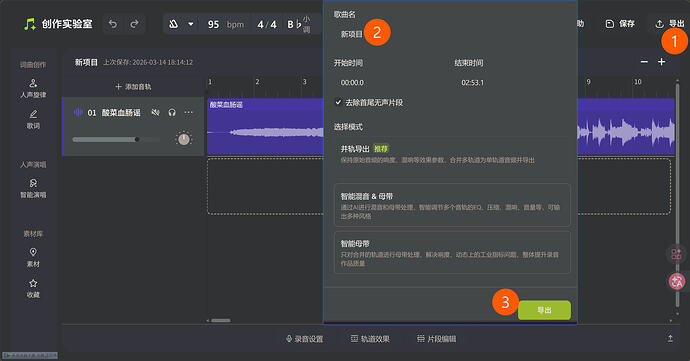
Task: Click the green 导出 button in dialog
Action: click(x=544, y=310)
